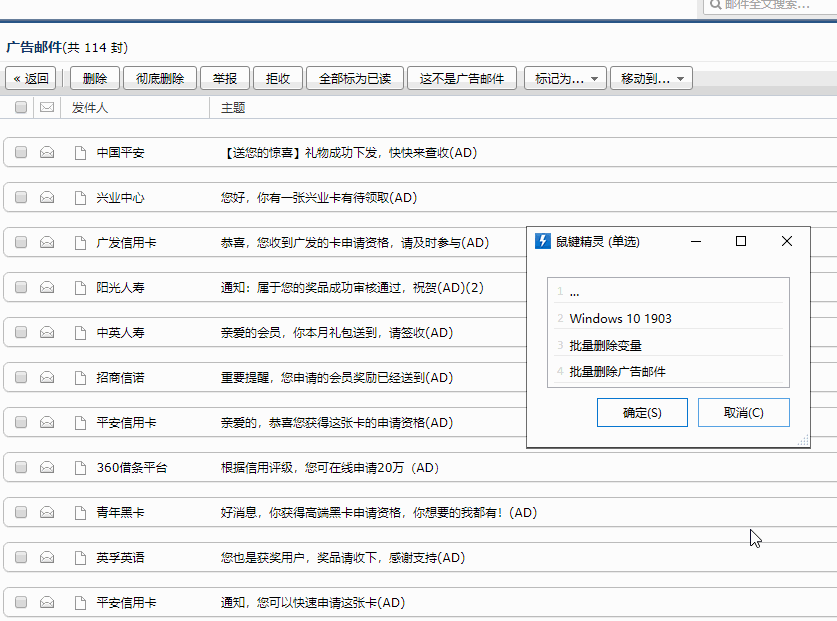Select the Windows 10 1903 option
The width and height of the screenshot is (837, 621).
coord(668,318)
